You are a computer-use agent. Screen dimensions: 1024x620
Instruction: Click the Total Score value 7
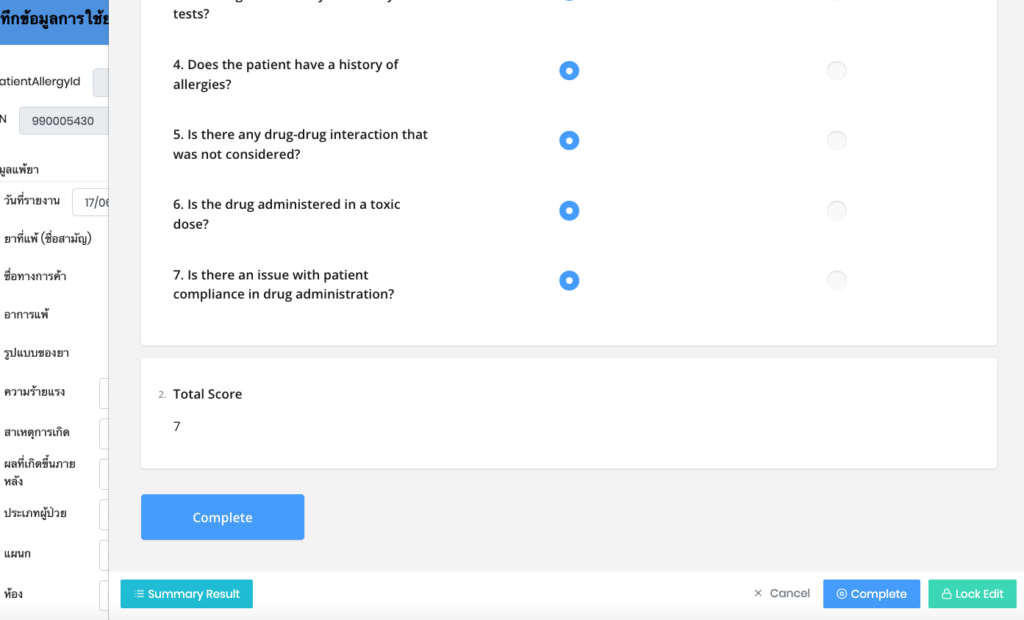pos(177,426)
